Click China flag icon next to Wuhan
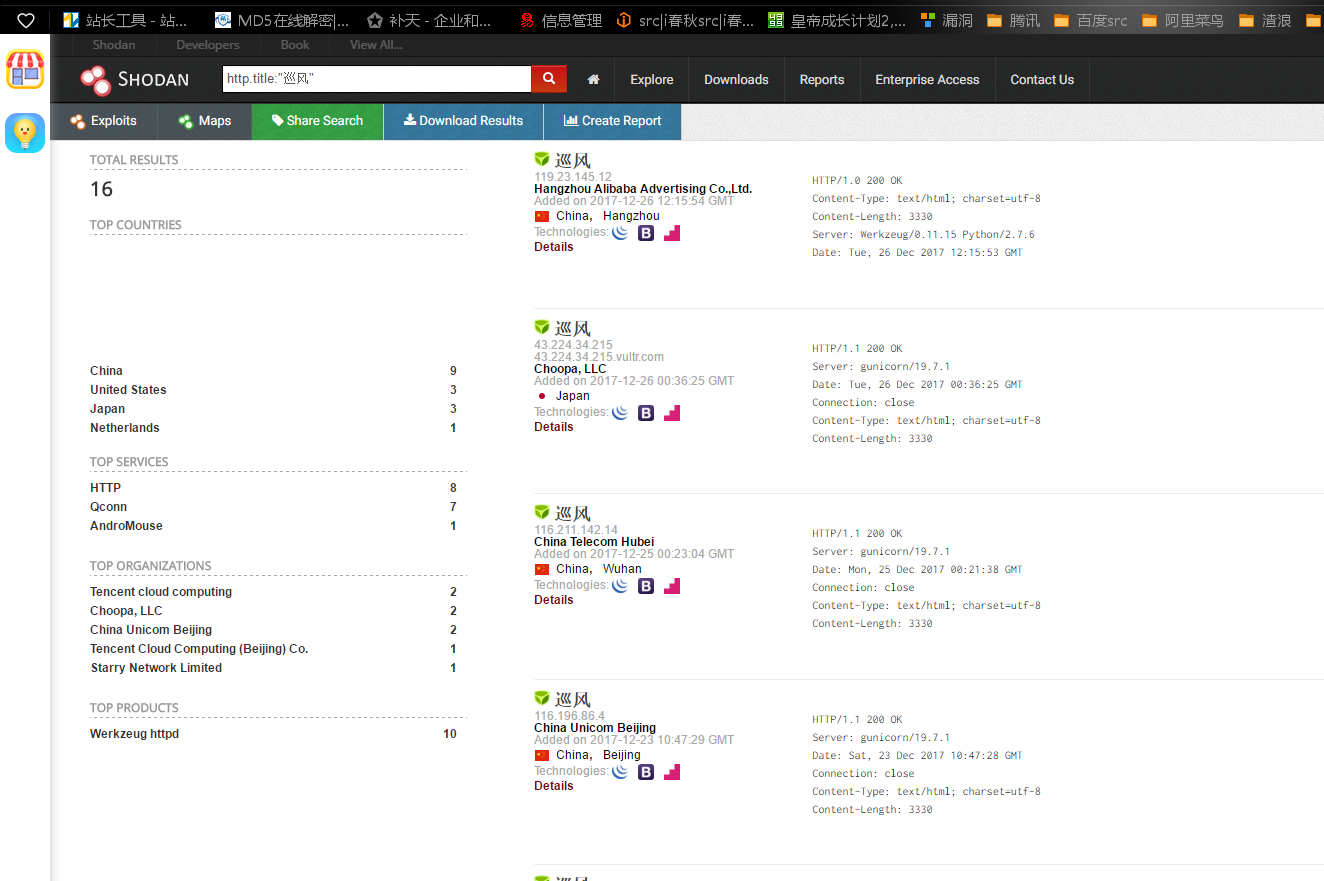This screenshot has width=1324, height=881. [542, 569]
